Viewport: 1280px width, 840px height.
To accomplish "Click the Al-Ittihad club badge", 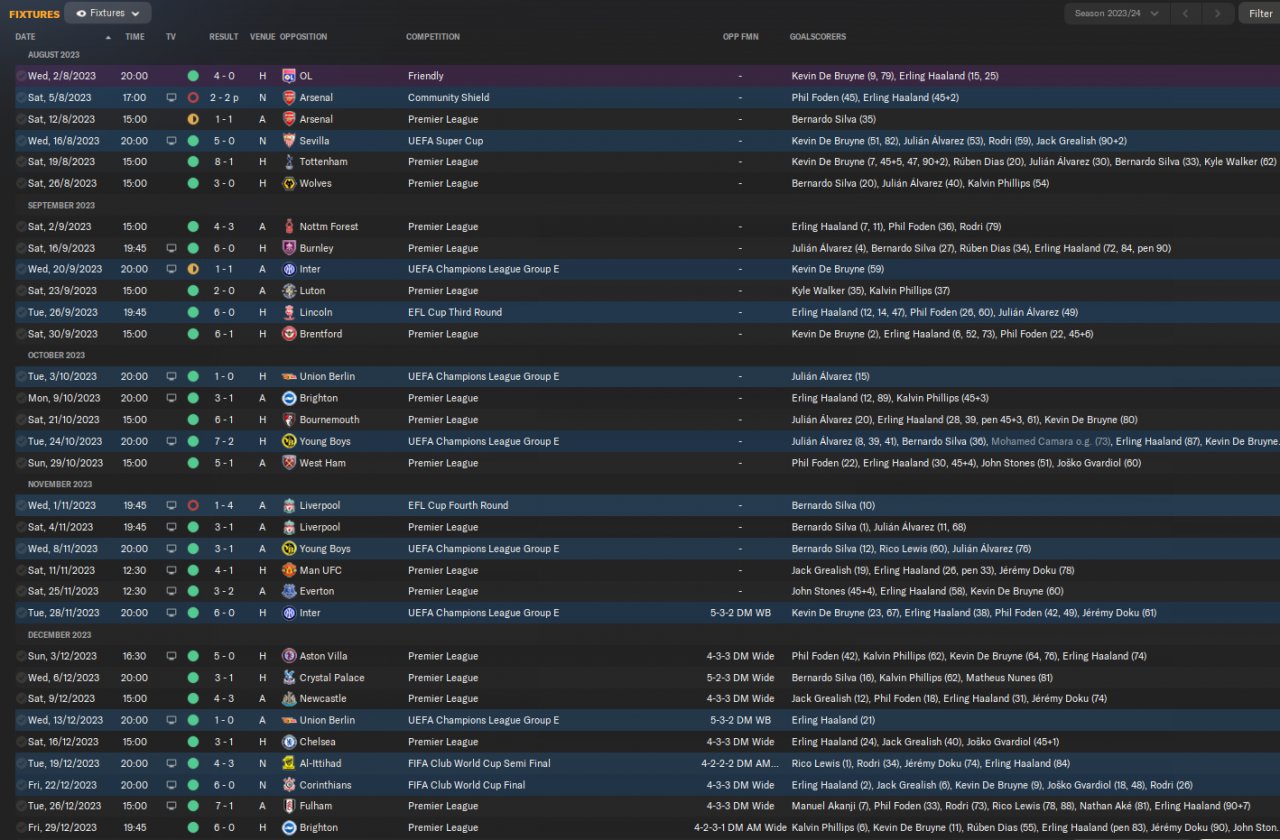I will coord(289,763).
